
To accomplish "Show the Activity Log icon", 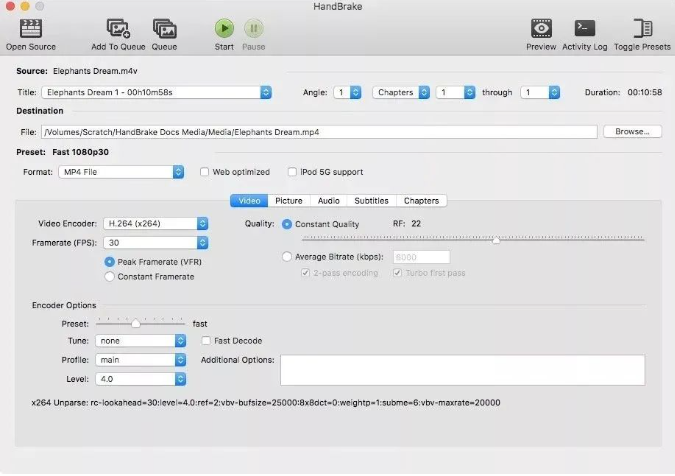I will [x=586, y=28].
